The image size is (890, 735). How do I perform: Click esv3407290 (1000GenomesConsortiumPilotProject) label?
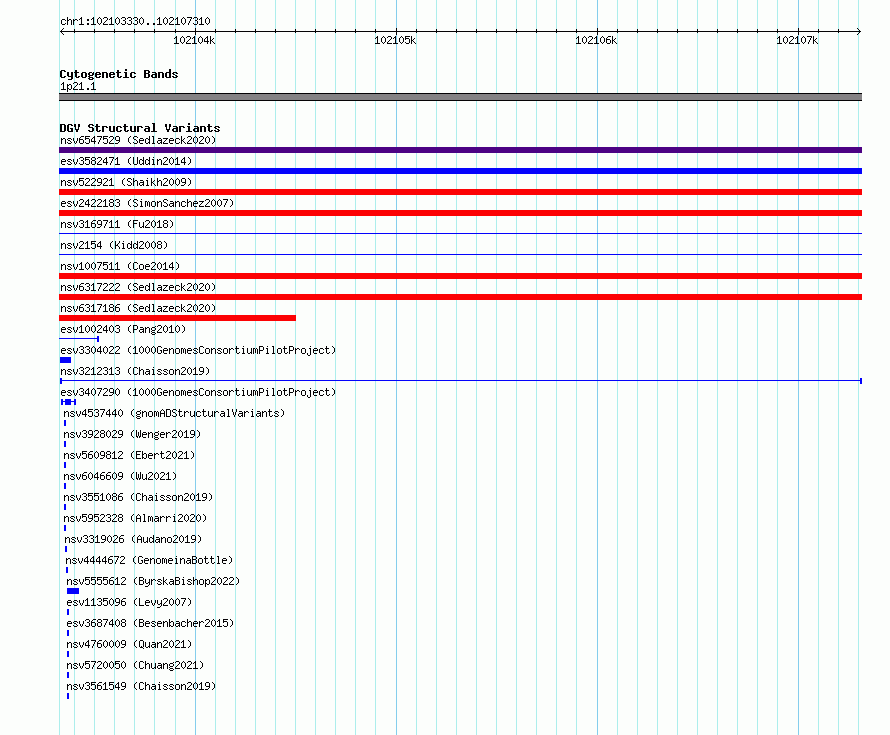point(198,392)
